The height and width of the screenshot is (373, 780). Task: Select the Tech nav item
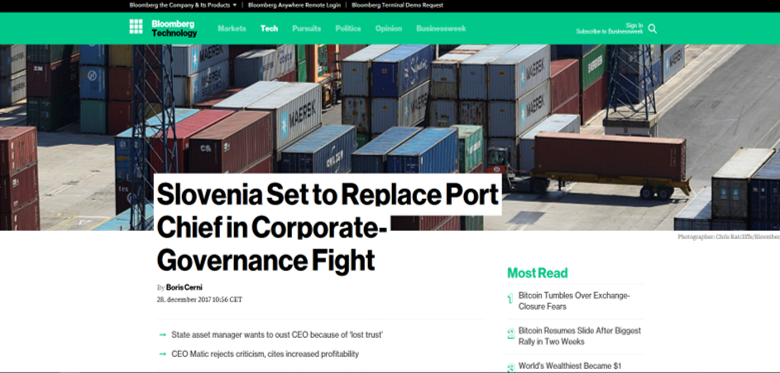pyautogui.click(x=269, y=28)
